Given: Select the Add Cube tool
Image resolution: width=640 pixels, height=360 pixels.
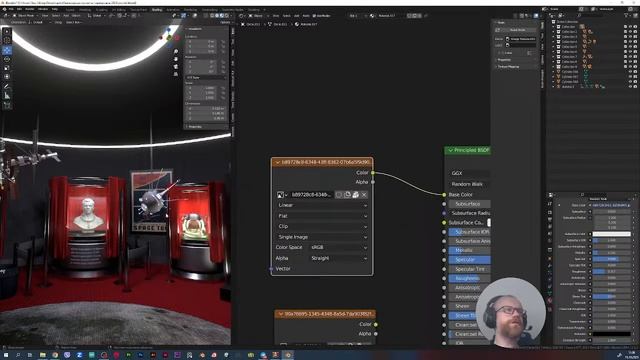Looking at the screenshot, I should click(x=7, y=105).
